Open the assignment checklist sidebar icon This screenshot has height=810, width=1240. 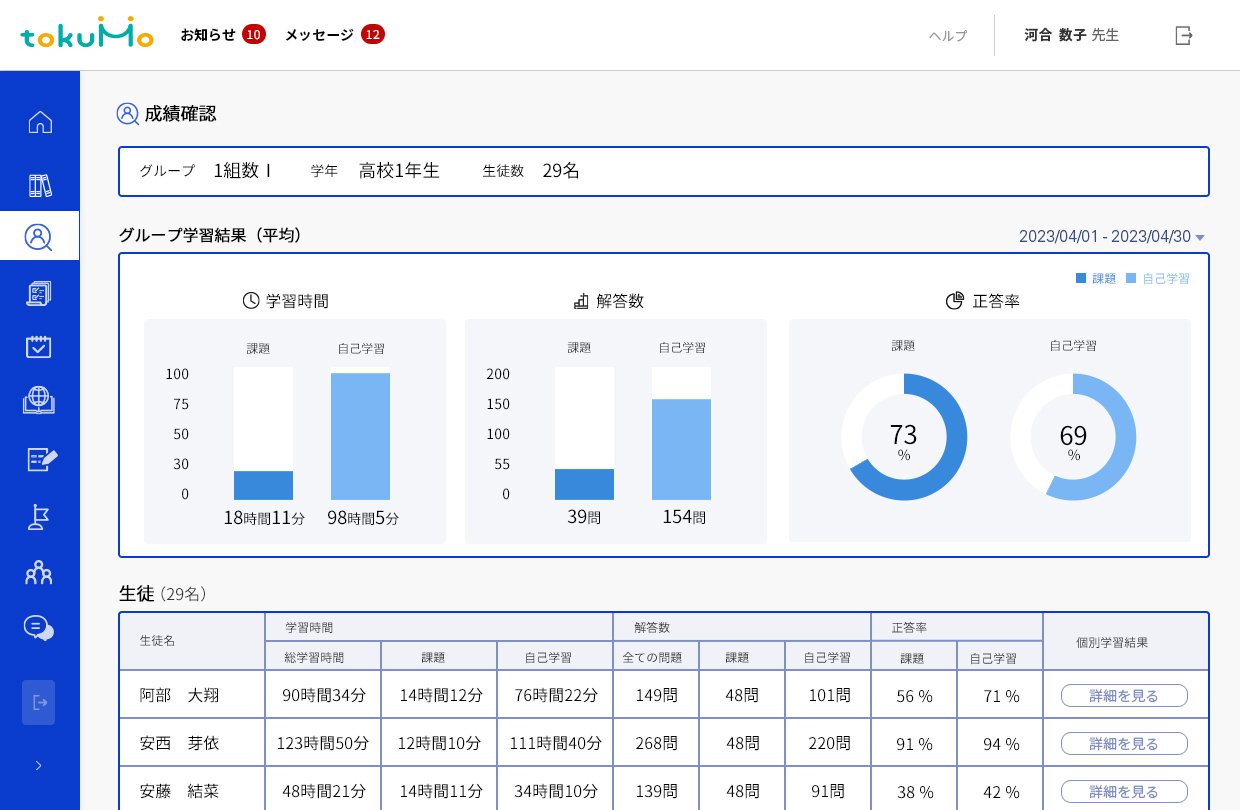39,293
